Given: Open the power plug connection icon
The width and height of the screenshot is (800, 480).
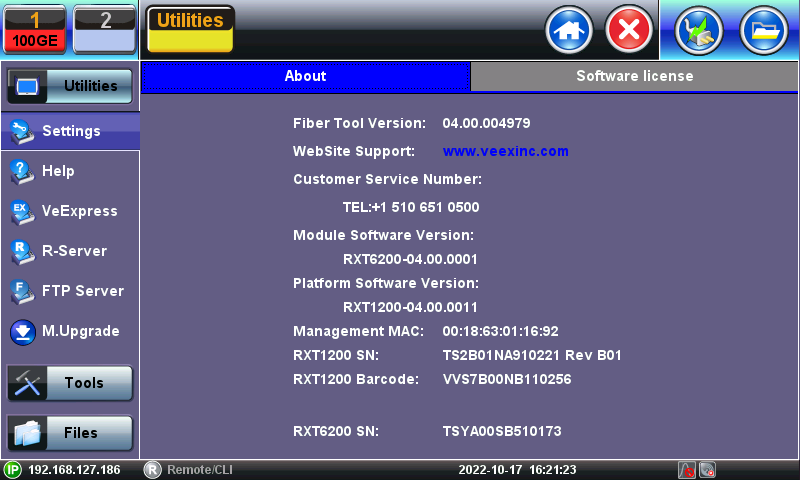Looking at the screenshot, I should [699, 31].
